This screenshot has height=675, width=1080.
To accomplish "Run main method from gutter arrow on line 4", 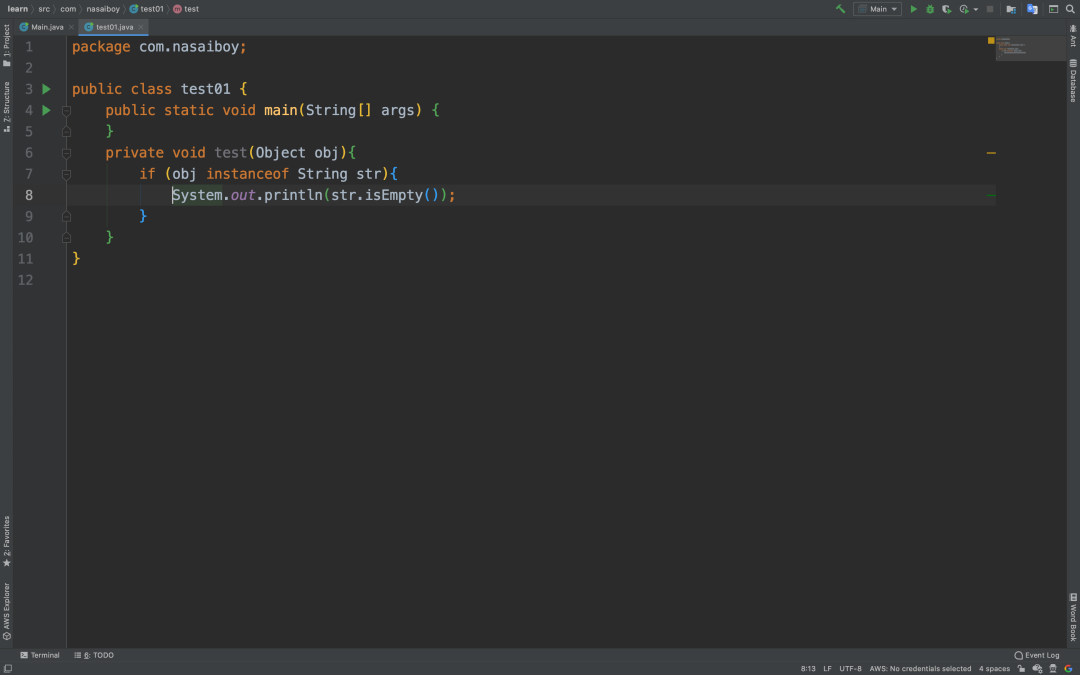I will [46, 110].
